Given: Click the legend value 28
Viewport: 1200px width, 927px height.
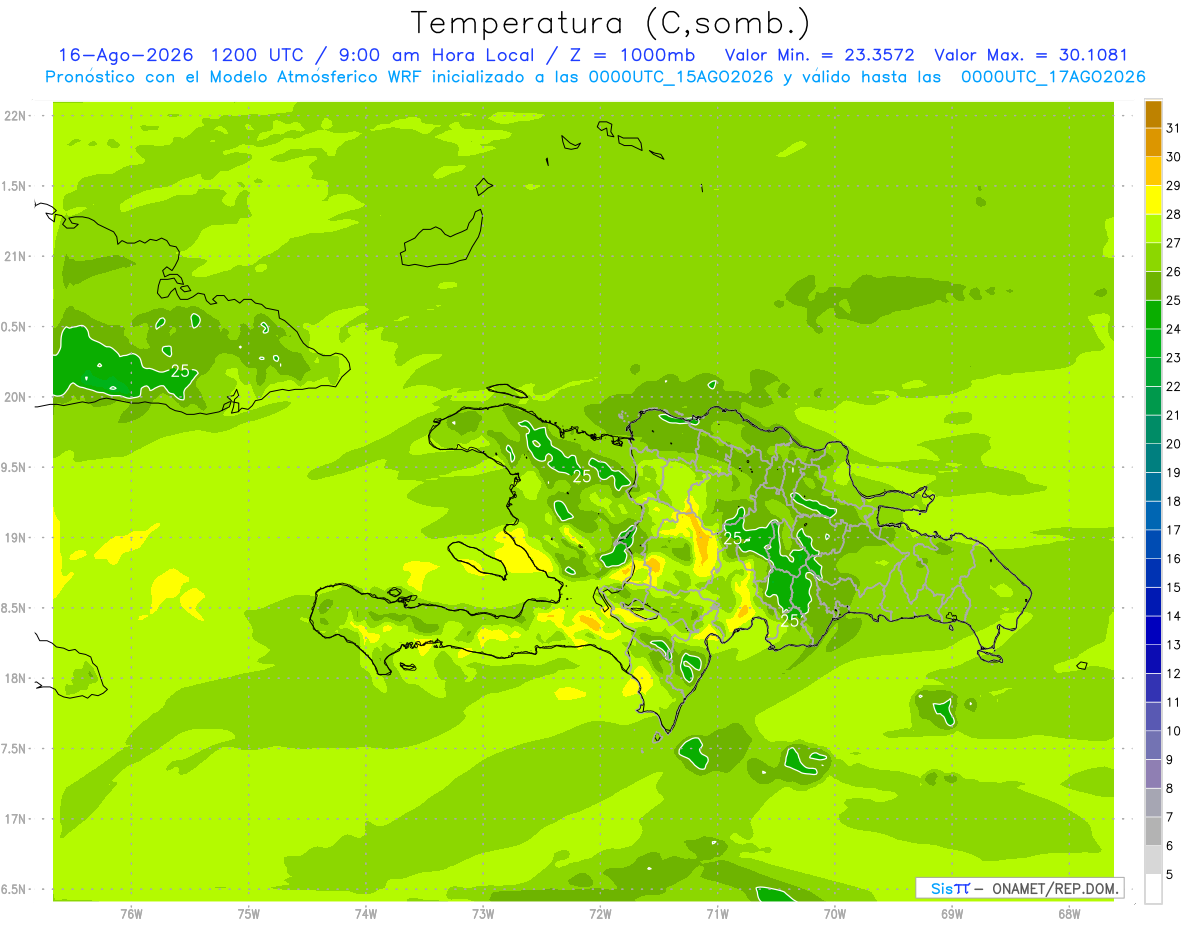Looking at the screenshot, I should [1173, 214].
